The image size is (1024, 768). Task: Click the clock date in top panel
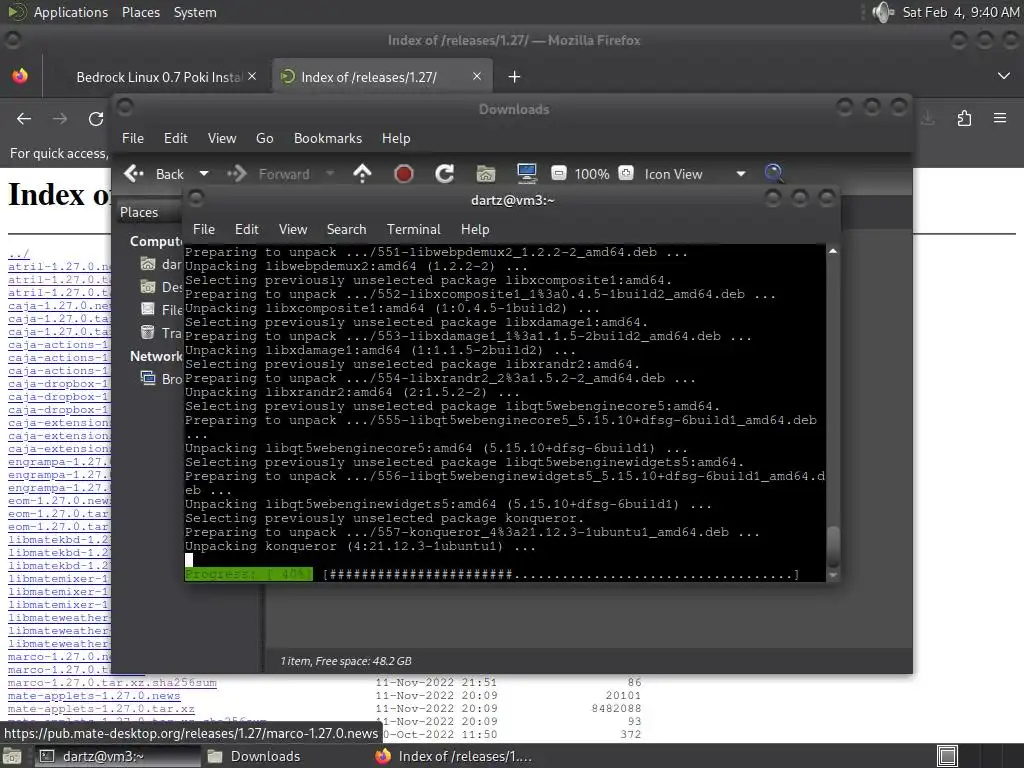(960, 12)
